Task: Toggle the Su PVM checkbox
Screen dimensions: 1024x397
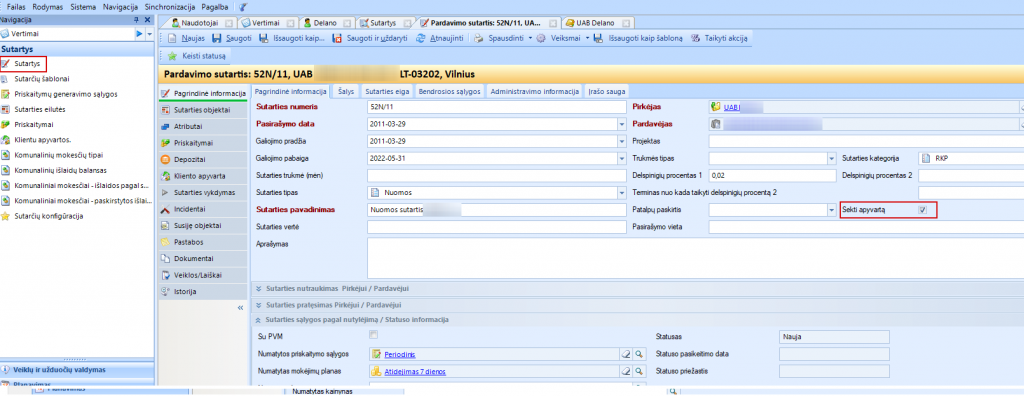Action: [374, 334]
